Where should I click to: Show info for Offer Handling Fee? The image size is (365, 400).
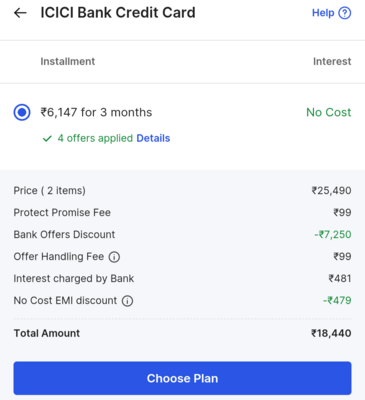(114, 257)
